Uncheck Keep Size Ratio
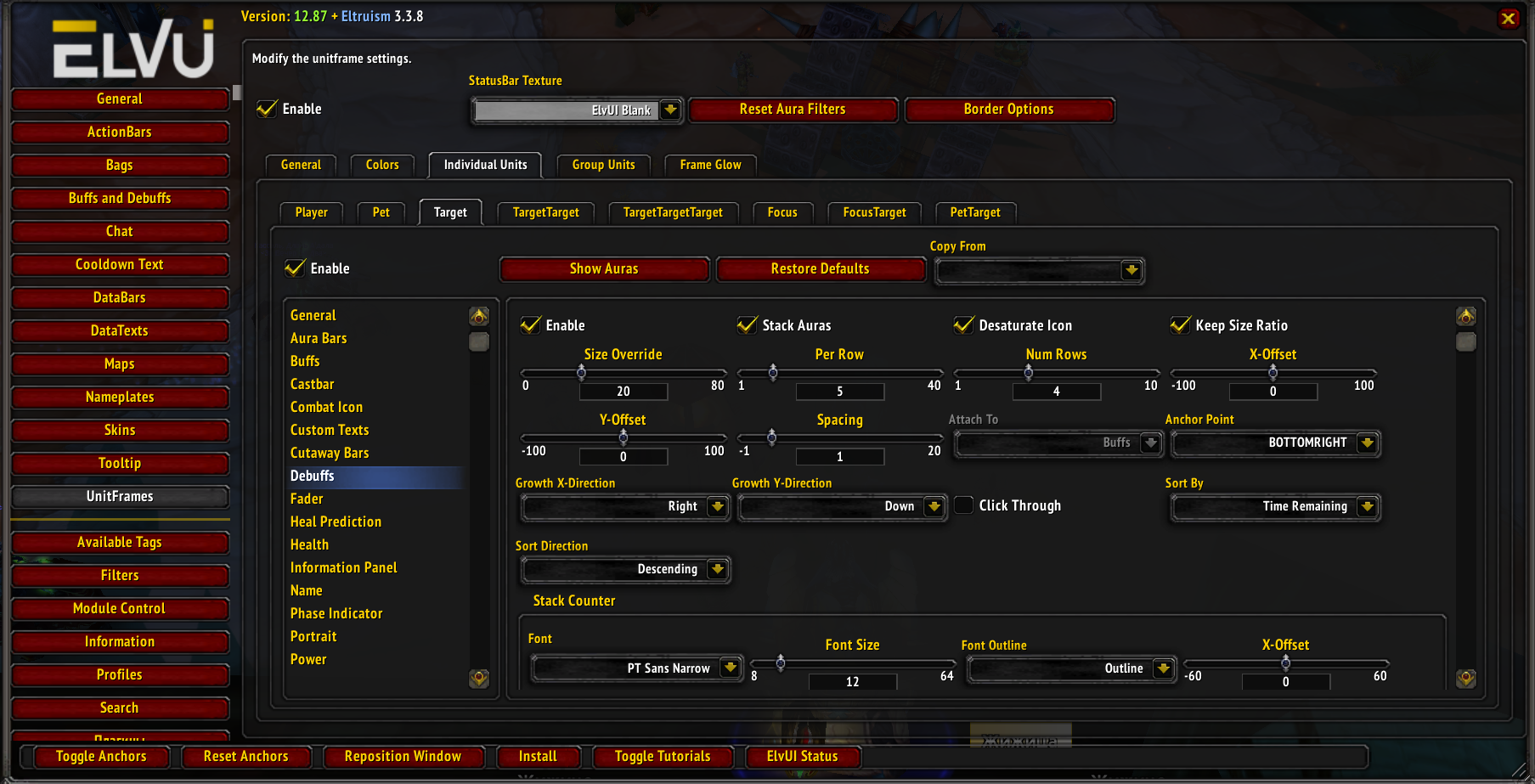The height and width of the screenshot is (784, 1535). 1180,324
